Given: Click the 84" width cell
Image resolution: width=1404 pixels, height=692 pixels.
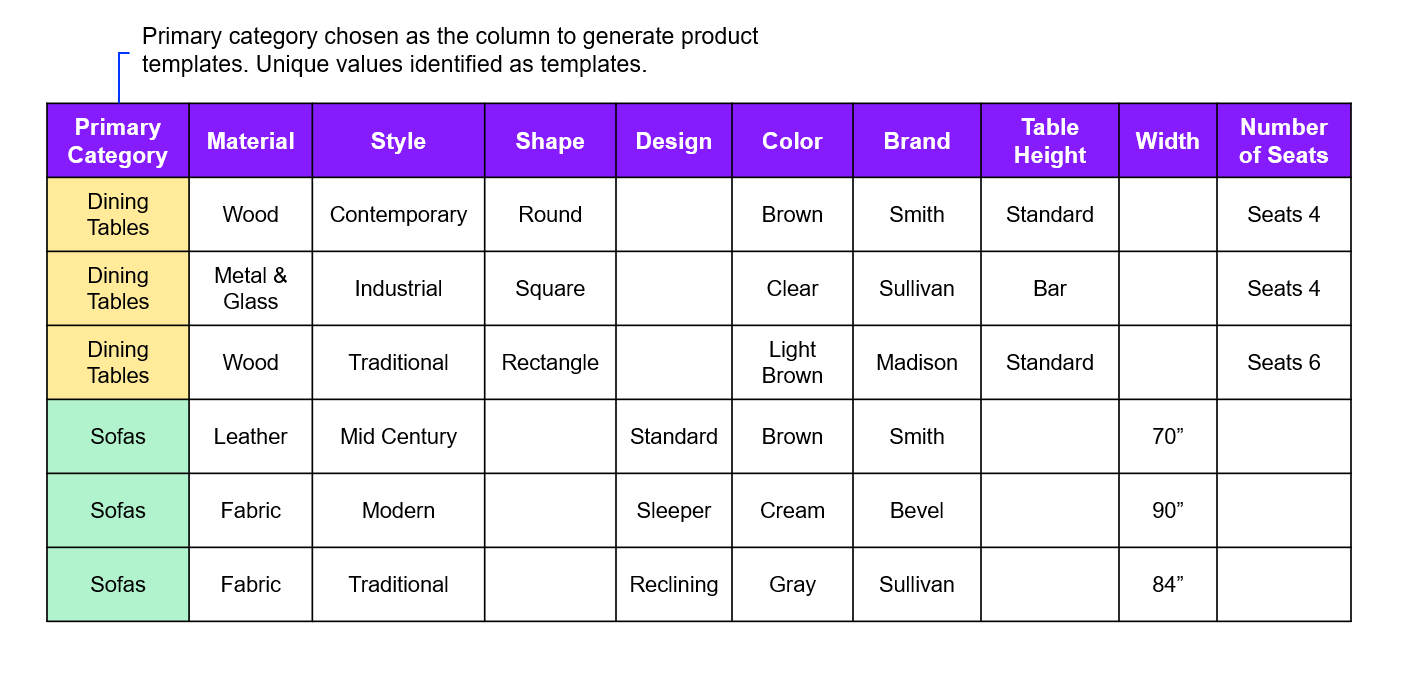Looking at the screenshot, I should [1167, 584].
